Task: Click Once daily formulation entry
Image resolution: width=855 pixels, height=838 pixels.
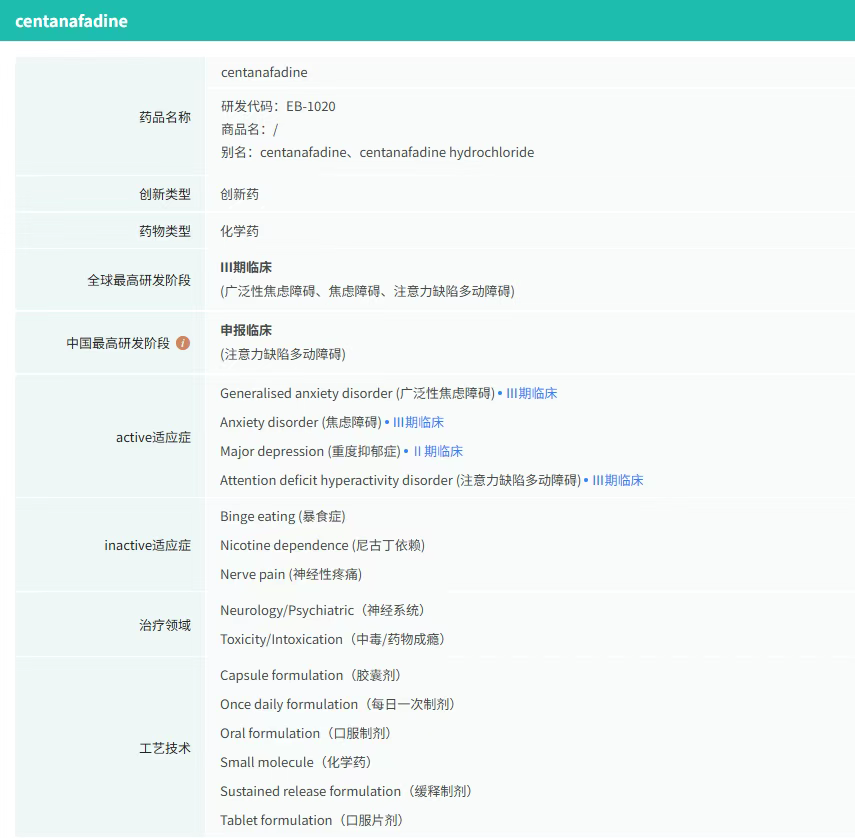Action: pyautogui.click(x=337, y=705)
